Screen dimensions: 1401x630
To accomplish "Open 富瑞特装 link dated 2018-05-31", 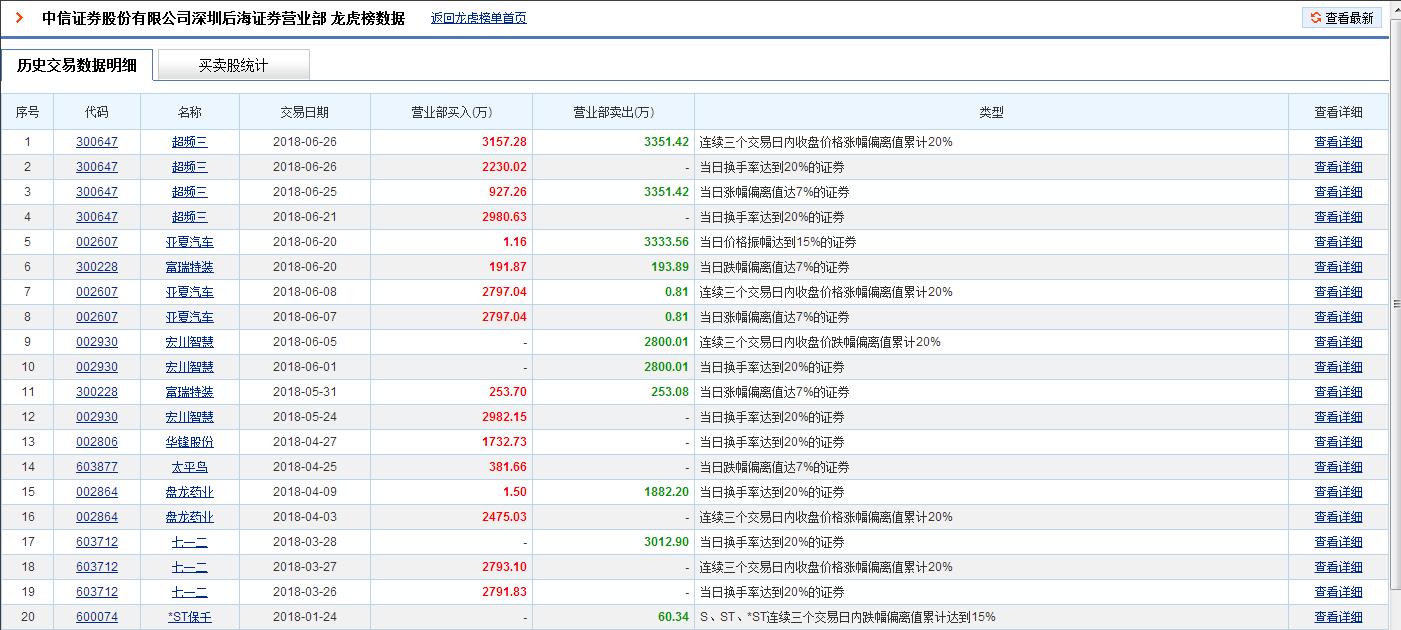I will point(190,391).
